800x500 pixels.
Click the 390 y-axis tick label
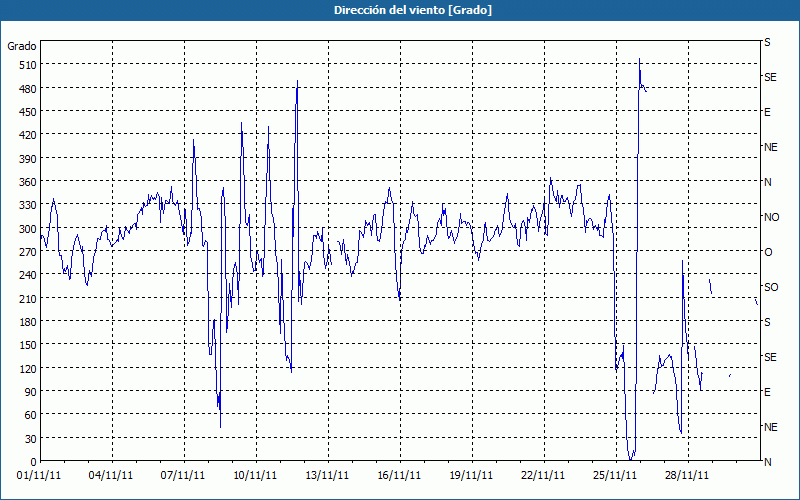coord(28,159)
